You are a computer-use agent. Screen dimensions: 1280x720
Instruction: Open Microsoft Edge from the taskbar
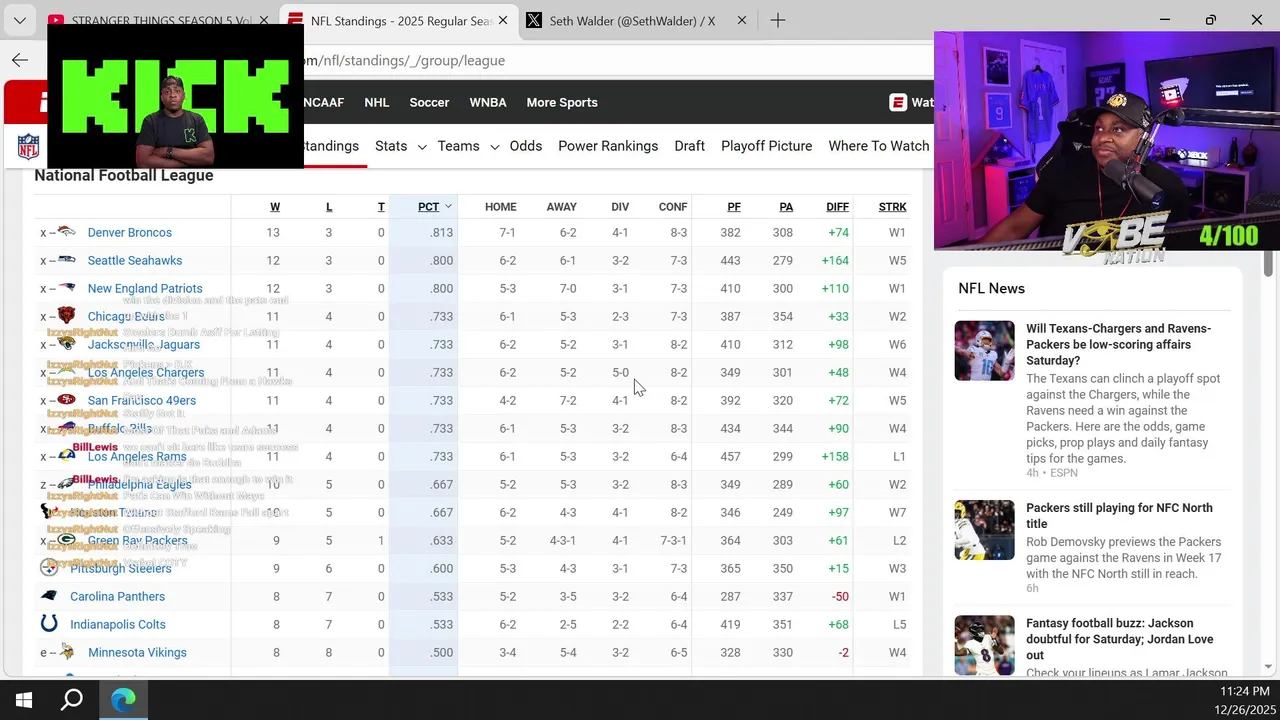123,699
